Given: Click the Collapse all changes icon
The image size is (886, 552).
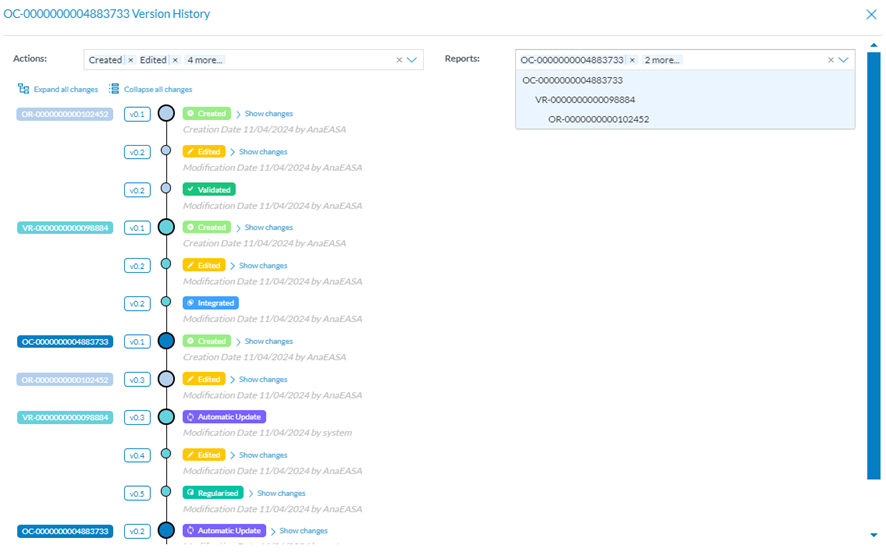Looking at the screenshot, I should (114, 89).
